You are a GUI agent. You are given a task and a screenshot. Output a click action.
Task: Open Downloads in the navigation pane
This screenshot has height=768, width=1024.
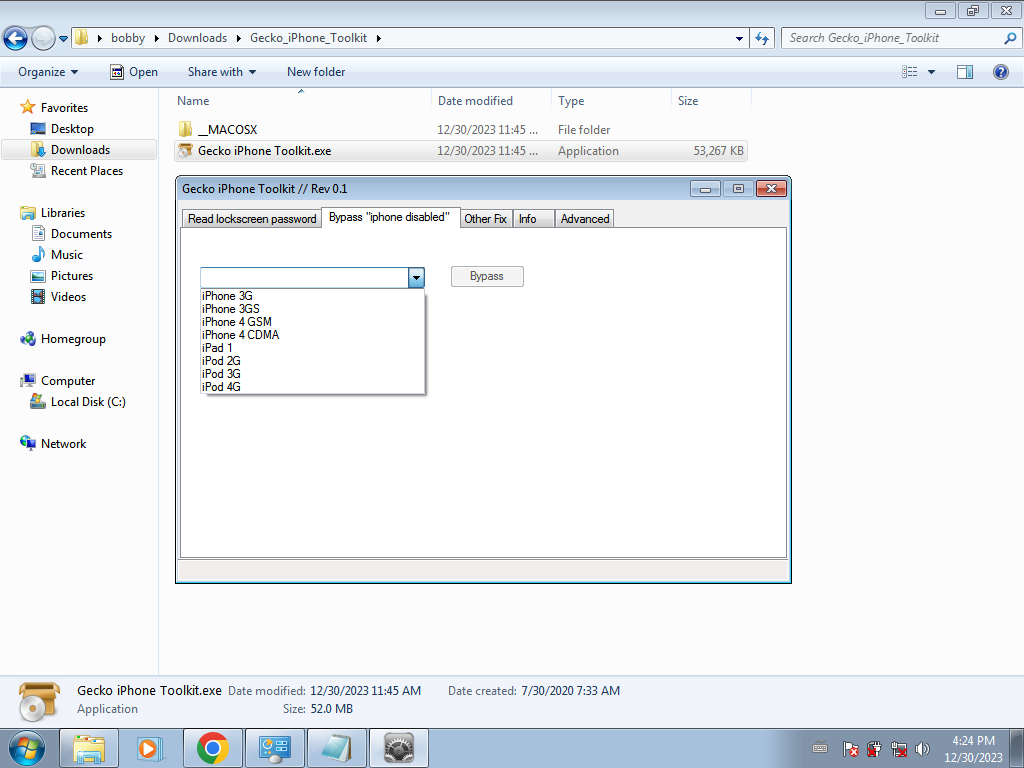point(80,150)
